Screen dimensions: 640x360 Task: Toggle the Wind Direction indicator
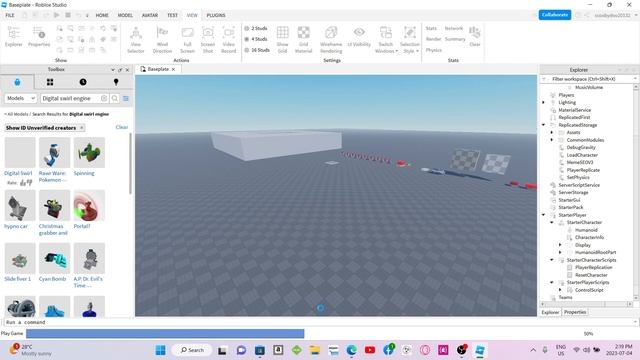click(162, 39)
